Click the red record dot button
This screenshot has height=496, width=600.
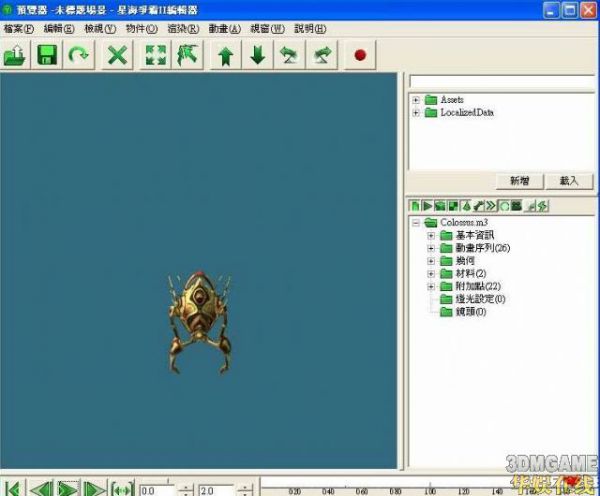tap(360, 55)
